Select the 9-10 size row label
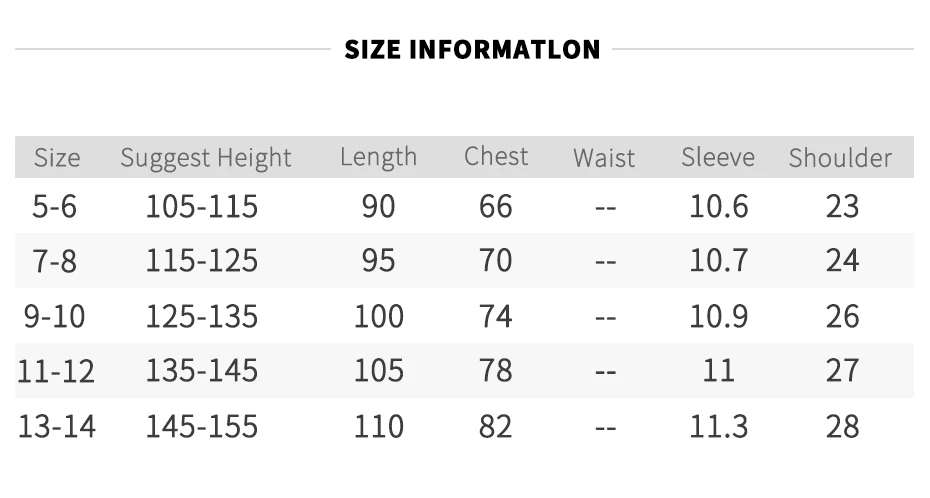Image resolution: width=930 pixels, height=498 pixels. coord(55,316)
